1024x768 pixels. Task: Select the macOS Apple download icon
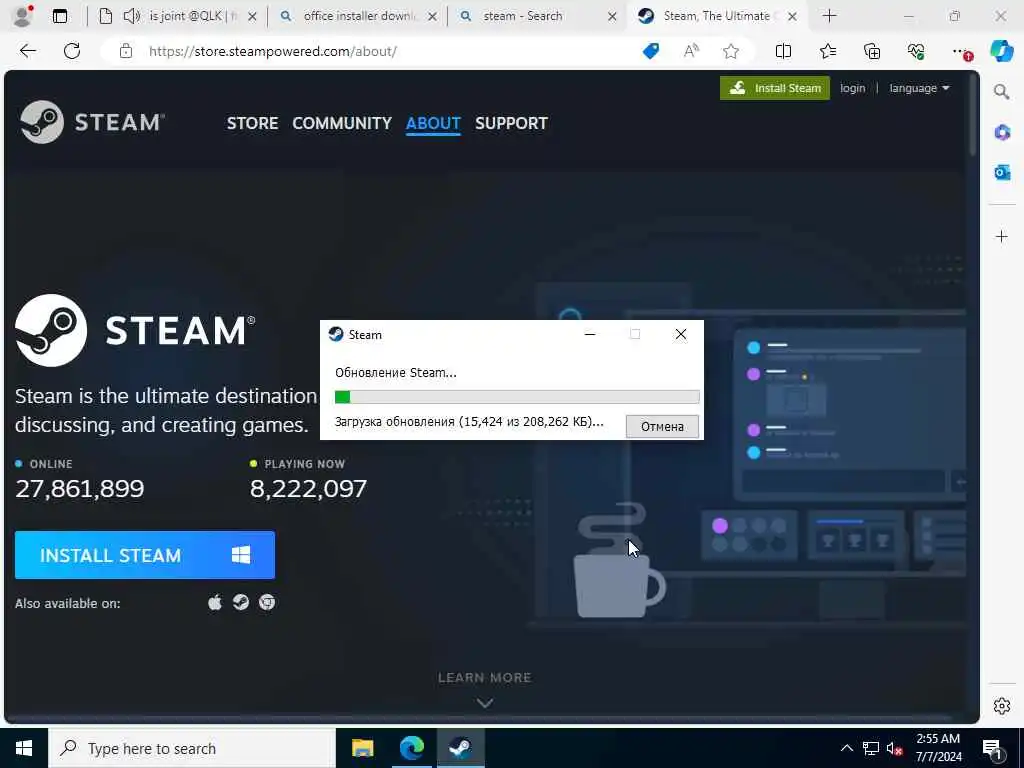pos(215,602)
